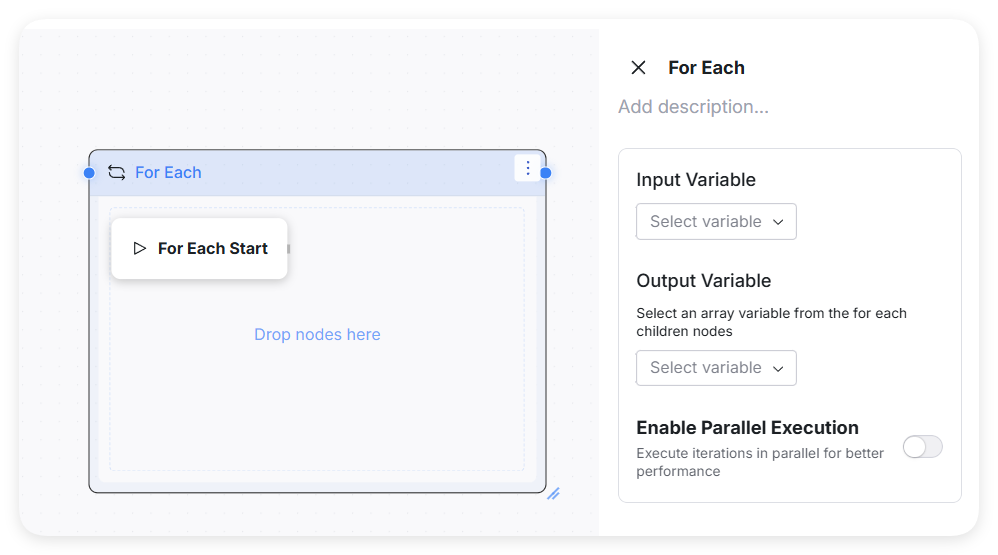Open the Input Variable select dropdown
Screen dimensions: 998x555
pos(716,222)
